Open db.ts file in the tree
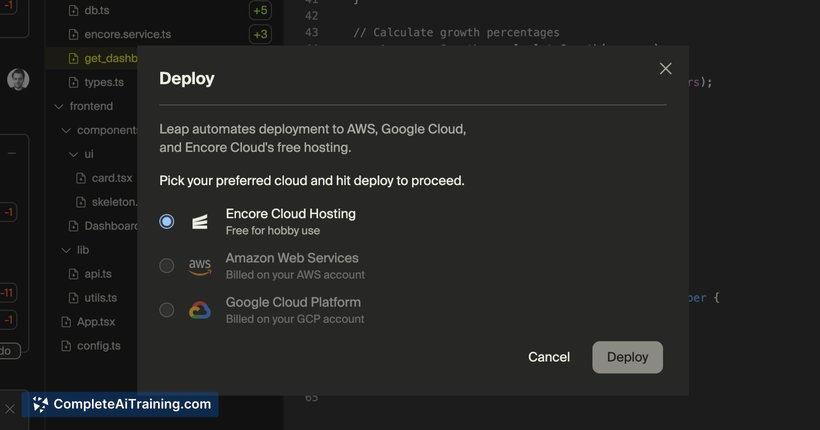Image resolution: width=820 pixels, height=430 pixels. point(97,10)
